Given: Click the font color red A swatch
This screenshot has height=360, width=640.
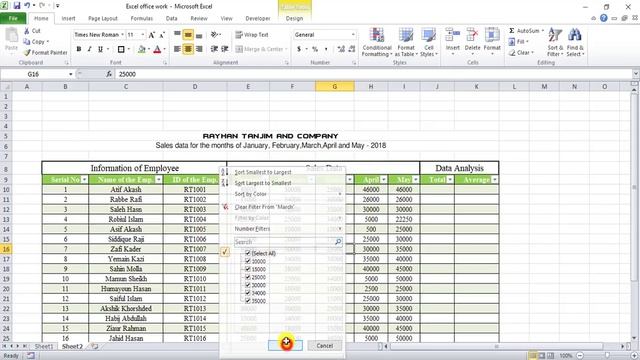Looking at the screenshot, I should click(157, 49).
